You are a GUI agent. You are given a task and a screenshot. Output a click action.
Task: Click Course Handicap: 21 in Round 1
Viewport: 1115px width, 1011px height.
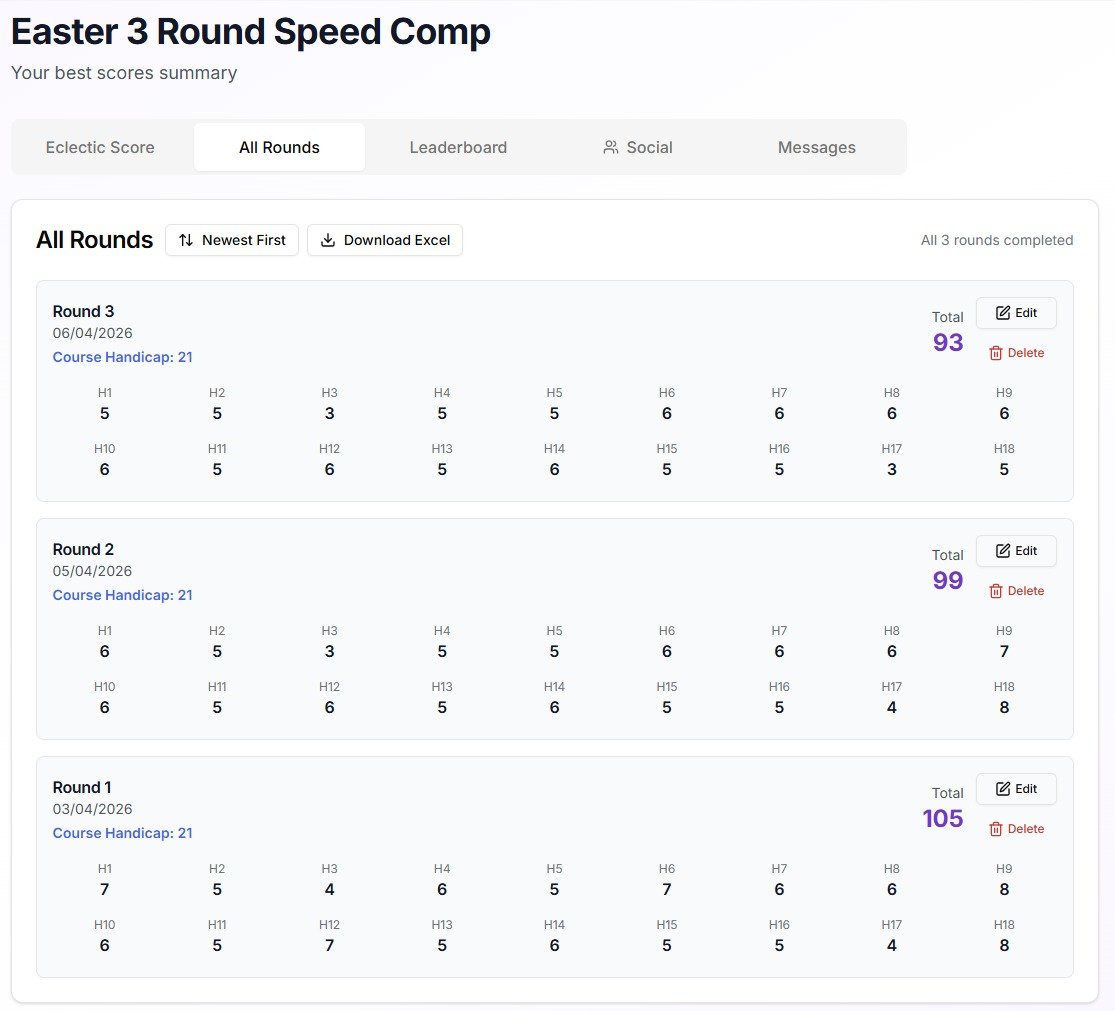122,834
